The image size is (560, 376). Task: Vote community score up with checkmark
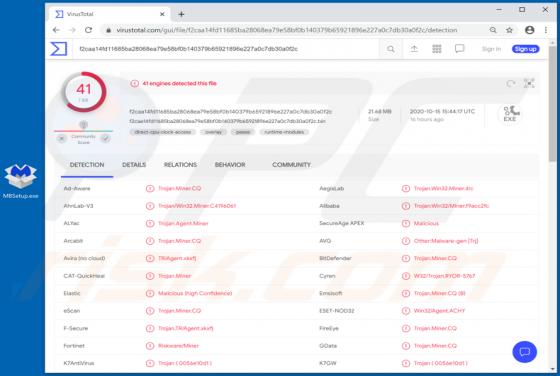(x=105, y=138)
